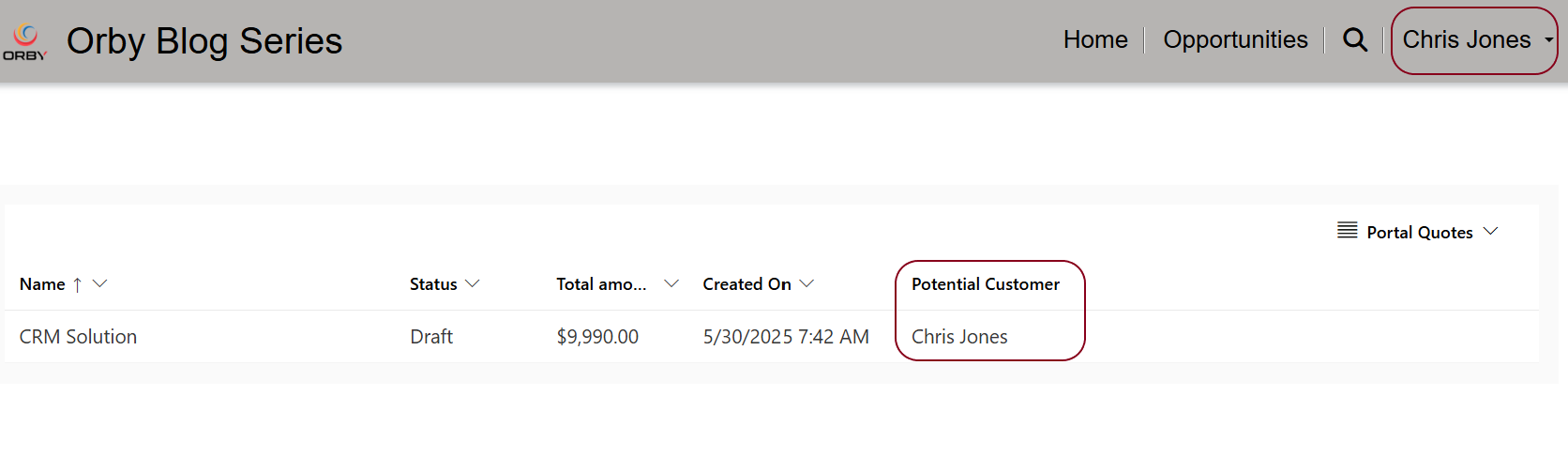
Task: Click the Portal Quotes list view icon
Action: point(1348,231)
